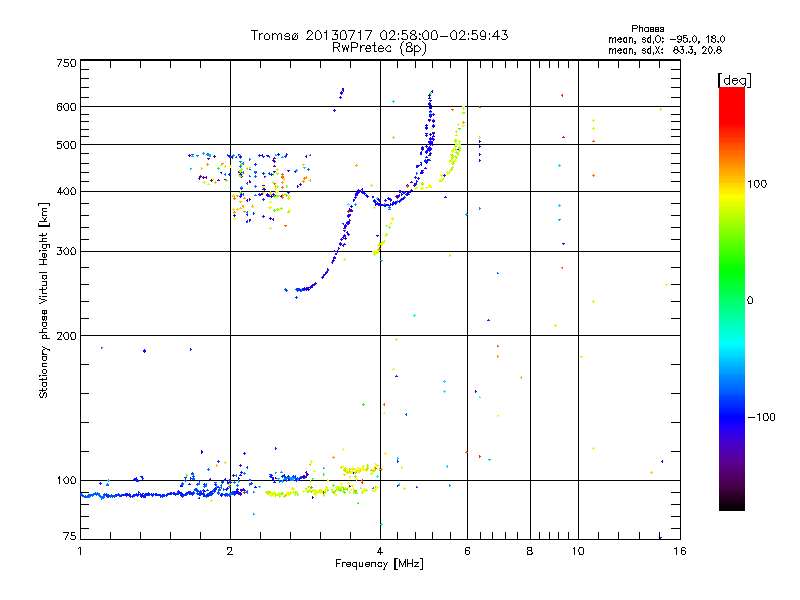Click the "[deg]" colorbar unit label
800x600 pixels.
[734, 80]
